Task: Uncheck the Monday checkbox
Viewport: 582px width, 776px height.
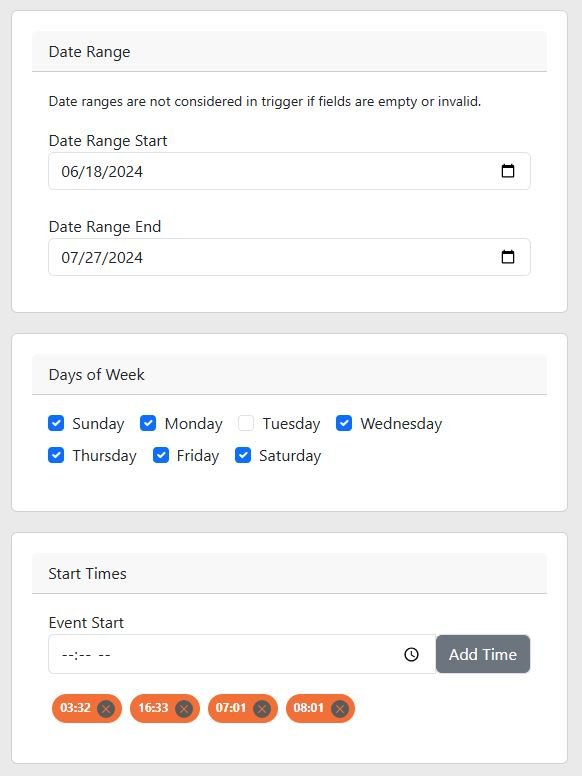Action: click(x=148, y=423)
